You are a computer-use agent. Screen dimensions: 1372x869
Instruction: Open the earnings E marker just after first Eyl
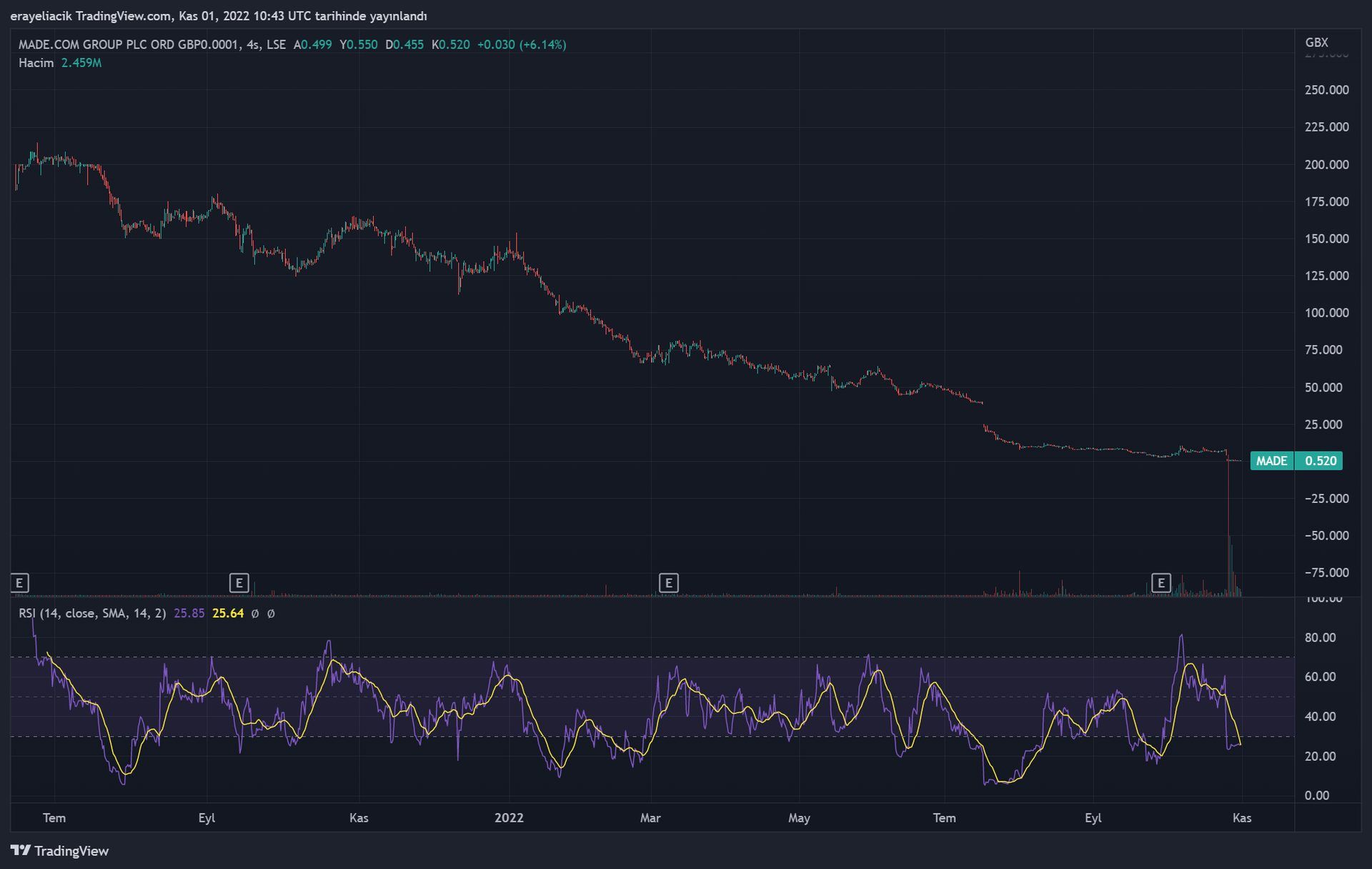point(239,583)
